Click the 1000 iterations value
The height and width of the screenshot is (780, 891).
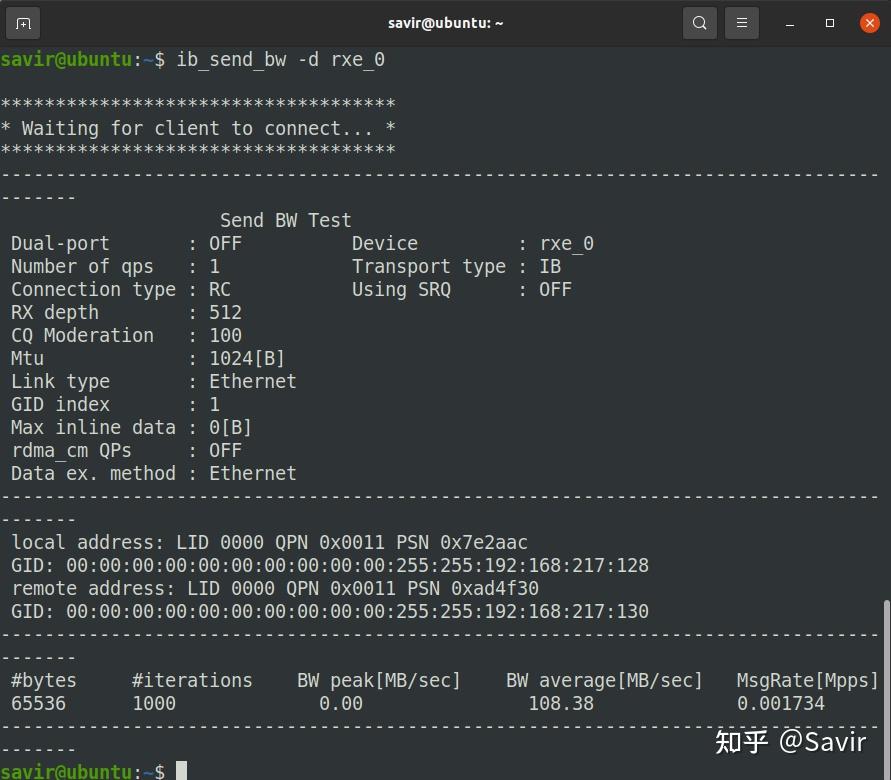153,703
